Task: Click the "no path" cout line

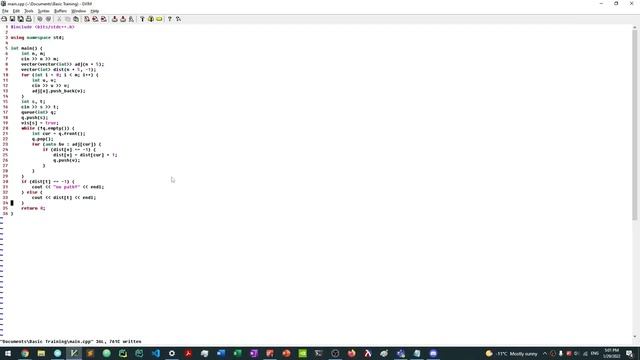Action: (x=68, y=187)
